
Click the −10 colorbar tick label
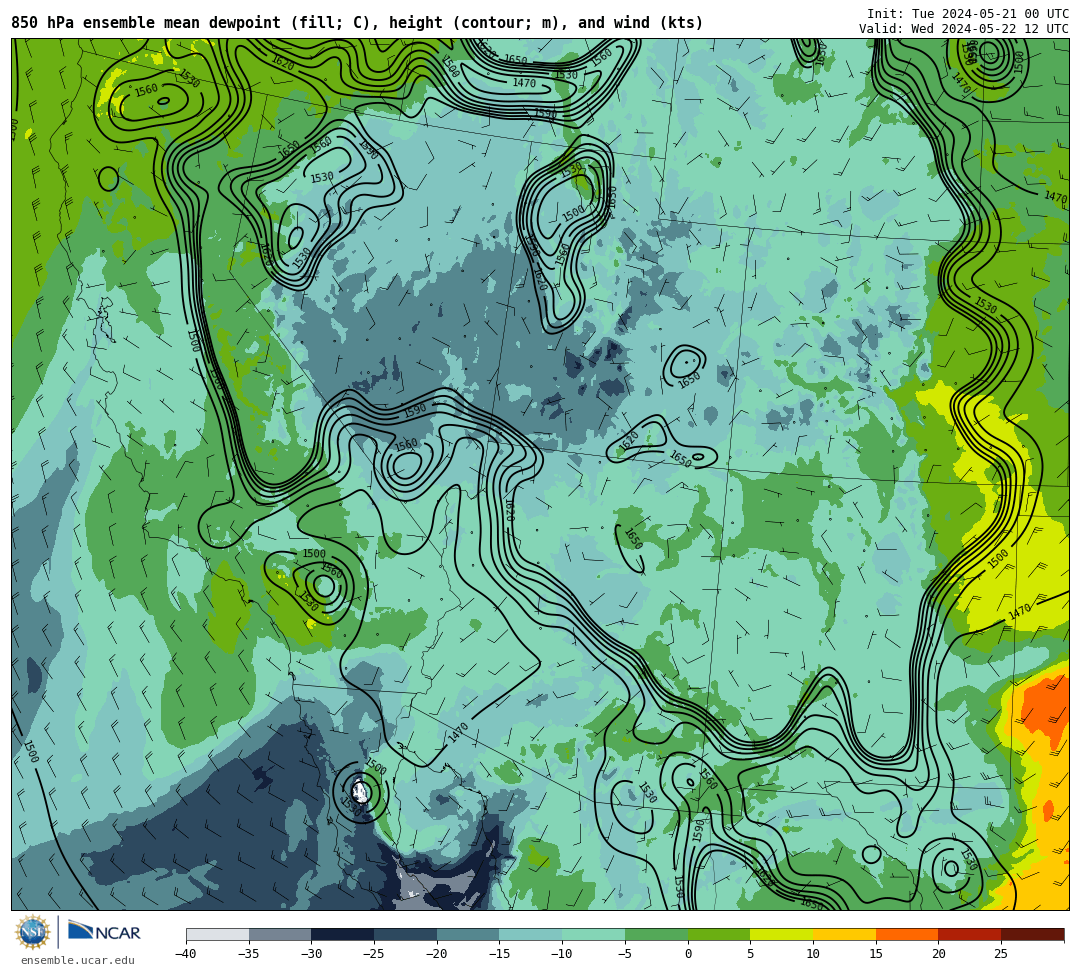[562, 954]
